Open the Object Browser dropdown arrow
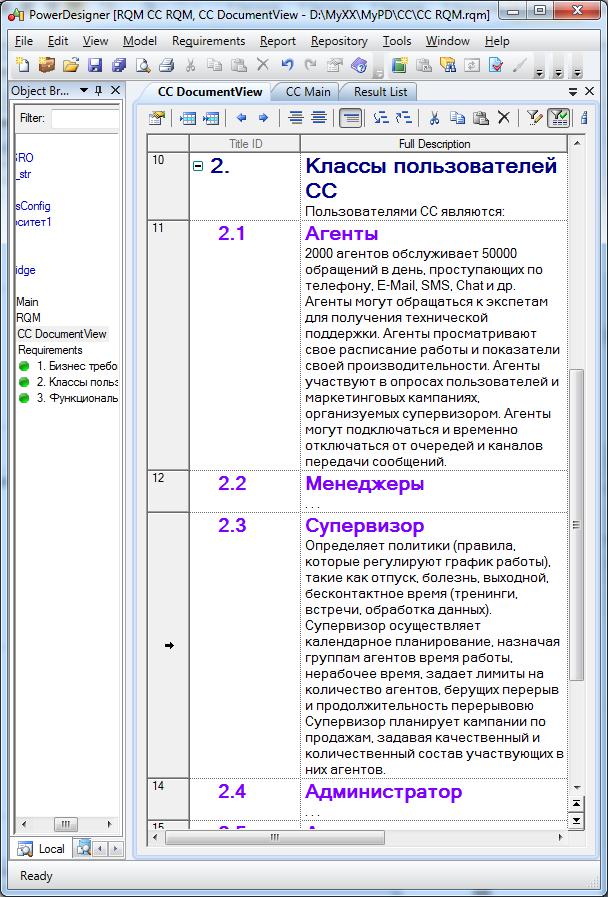Viewport: 608px width, 897px height. coord(84,90)
